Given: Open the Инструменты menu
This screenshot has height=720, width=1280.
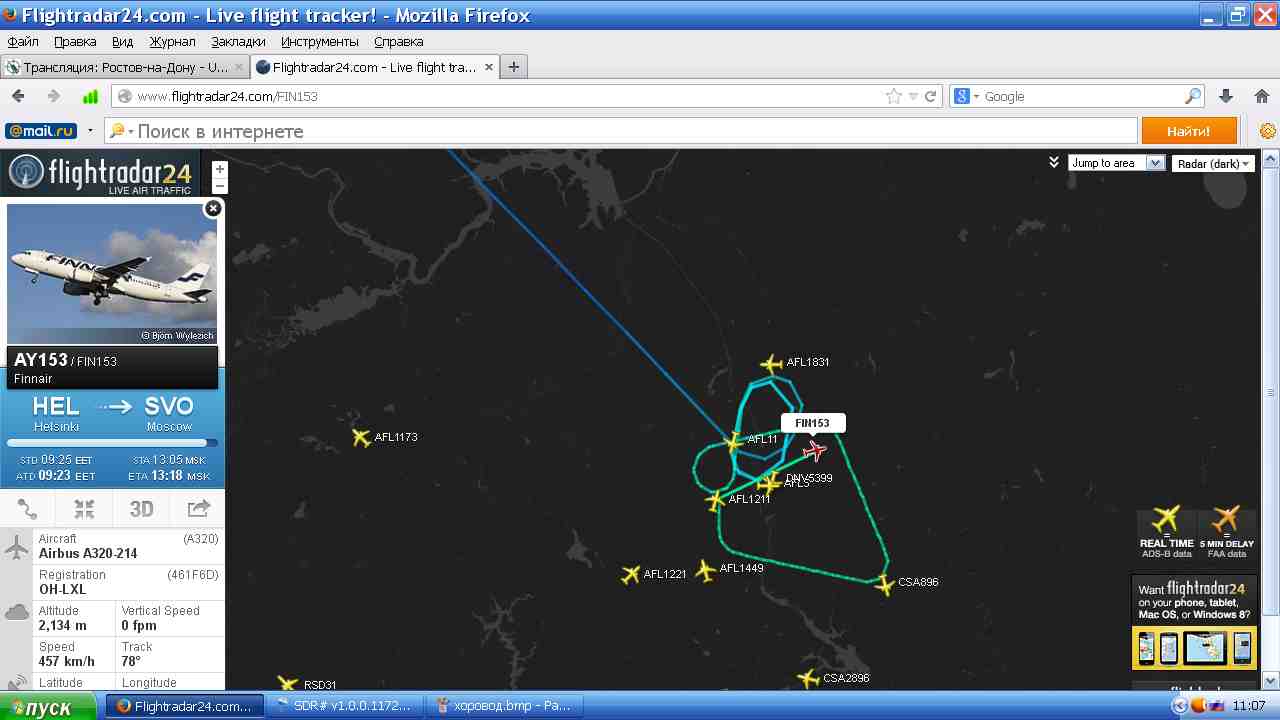Looking at the screenshot, I should 320,42.
